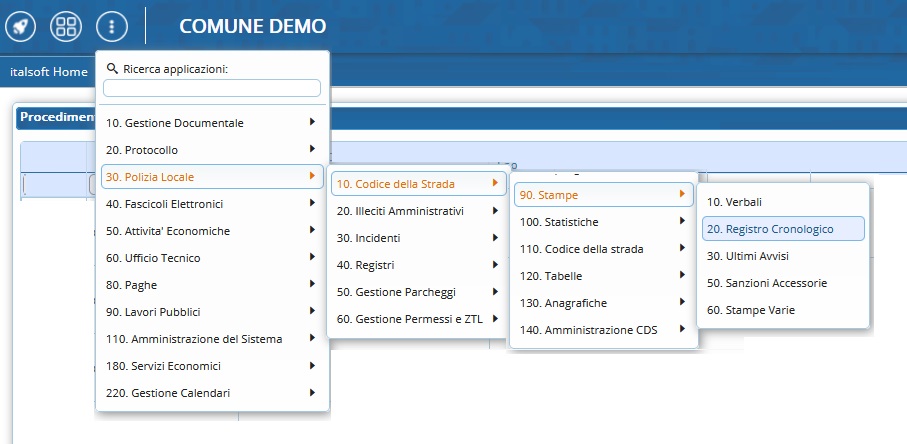Click the three-dots menu icon

pyautogui.click(x=112, y=26)
